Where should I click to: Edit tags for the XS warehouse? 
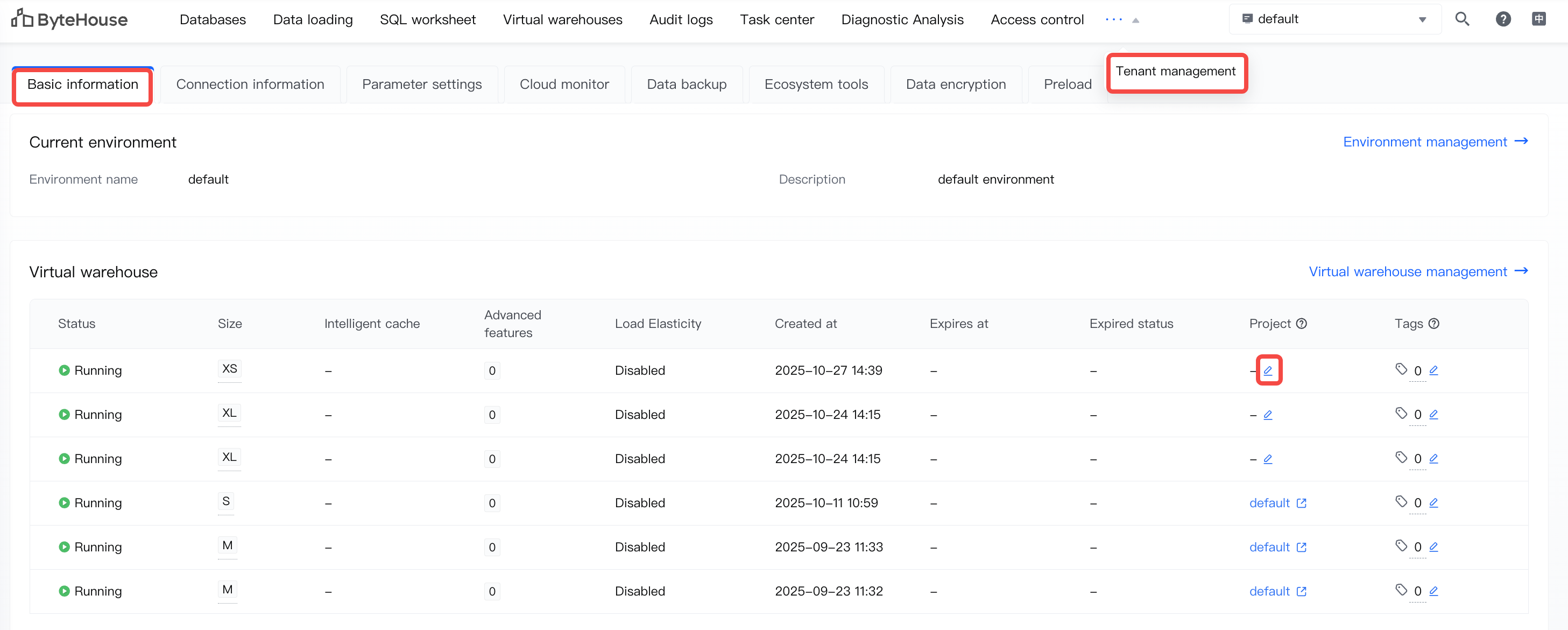(x=1433, y=370)
